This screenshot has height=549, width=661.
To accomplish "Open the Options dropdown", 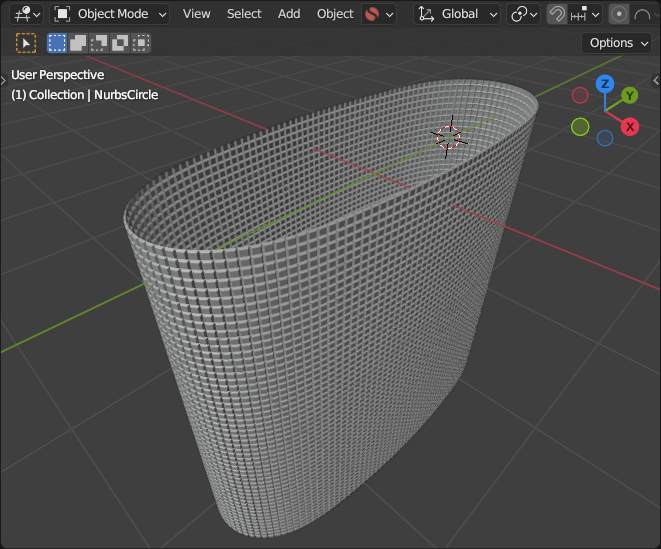I will coord(618,43).
